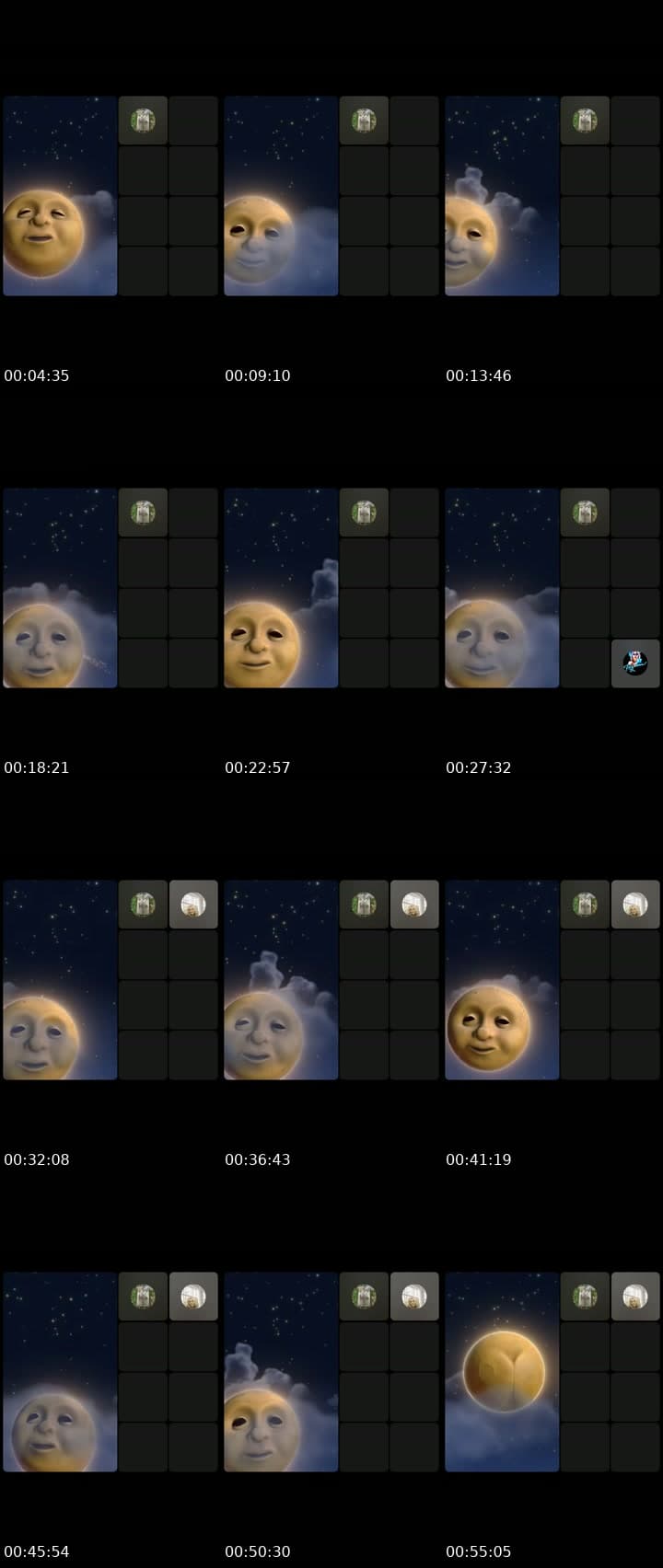This screenshot has width=663, height=1568.
Task: Open the moon video frame at 00:09:10
Action: tap(281, 196)
